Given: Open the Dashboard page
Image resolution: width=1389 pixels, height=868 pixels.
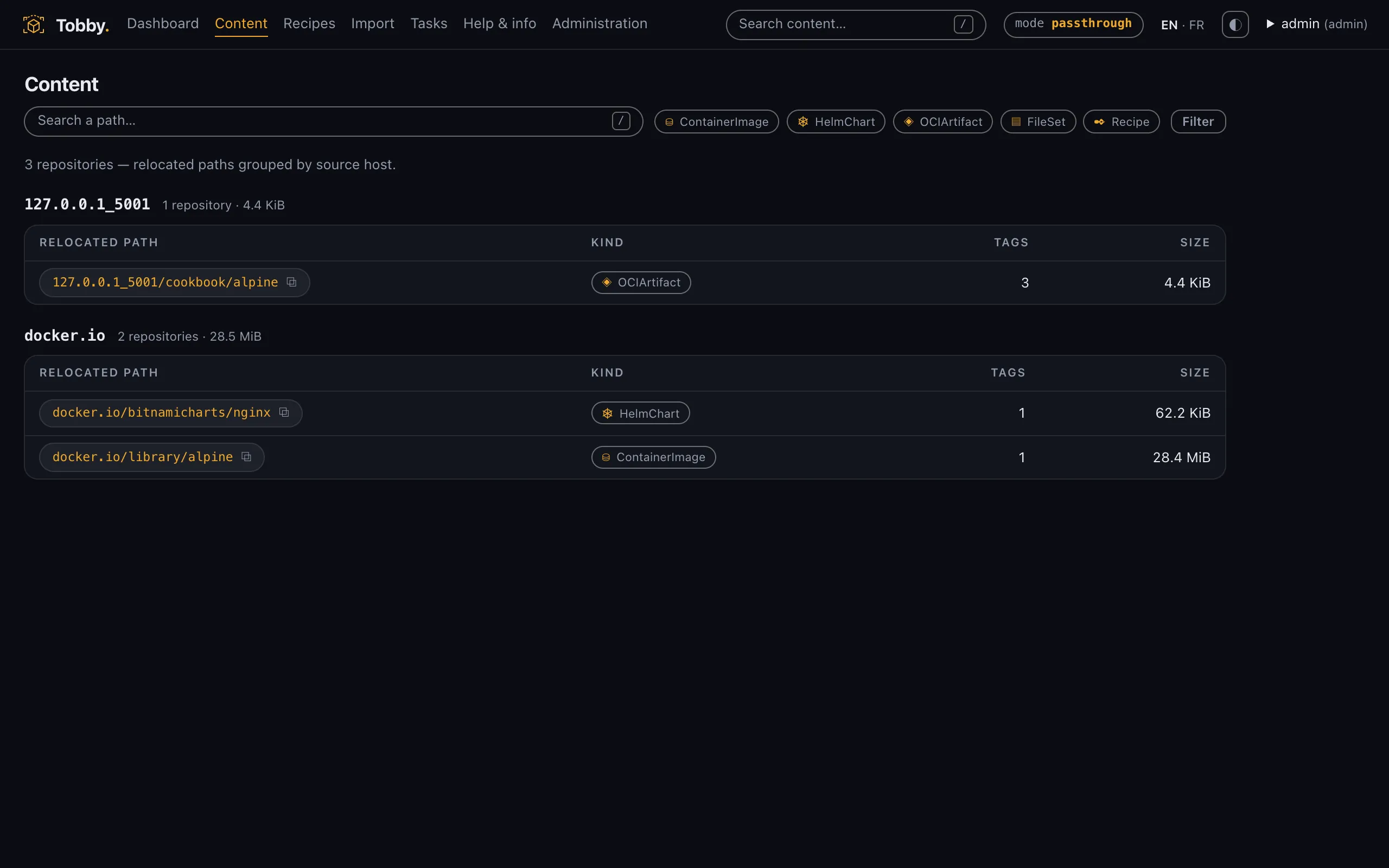Looking at the screenshot, I should 162,23.
